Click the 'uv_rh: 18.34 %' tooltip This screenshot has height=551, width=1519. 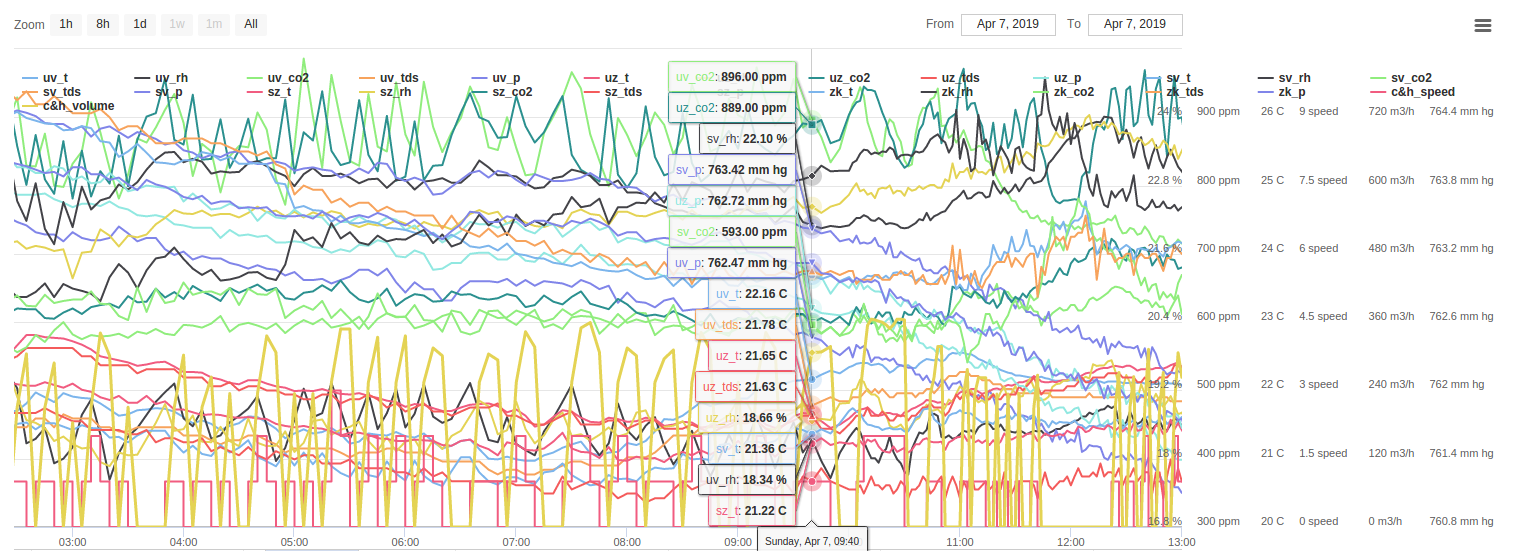747,479
